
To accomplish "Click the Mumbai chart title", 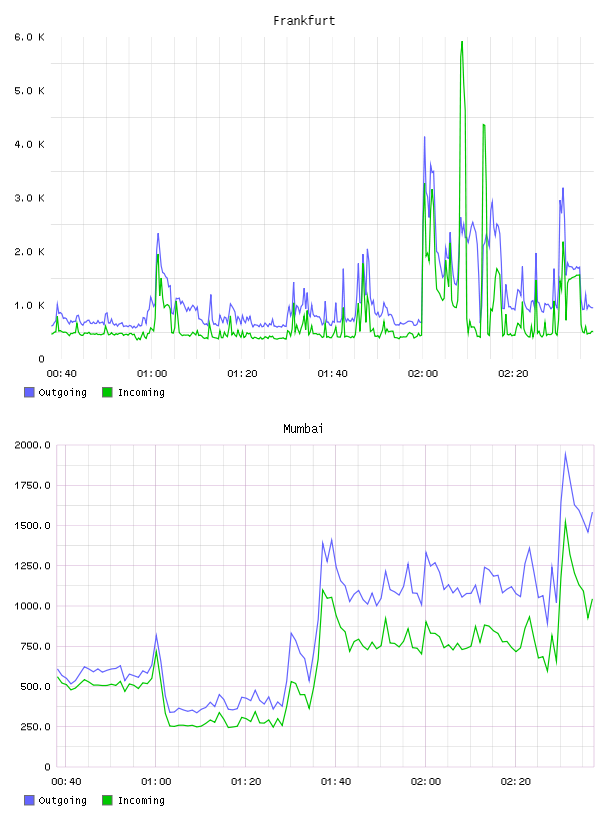I will tap(303, 429).
